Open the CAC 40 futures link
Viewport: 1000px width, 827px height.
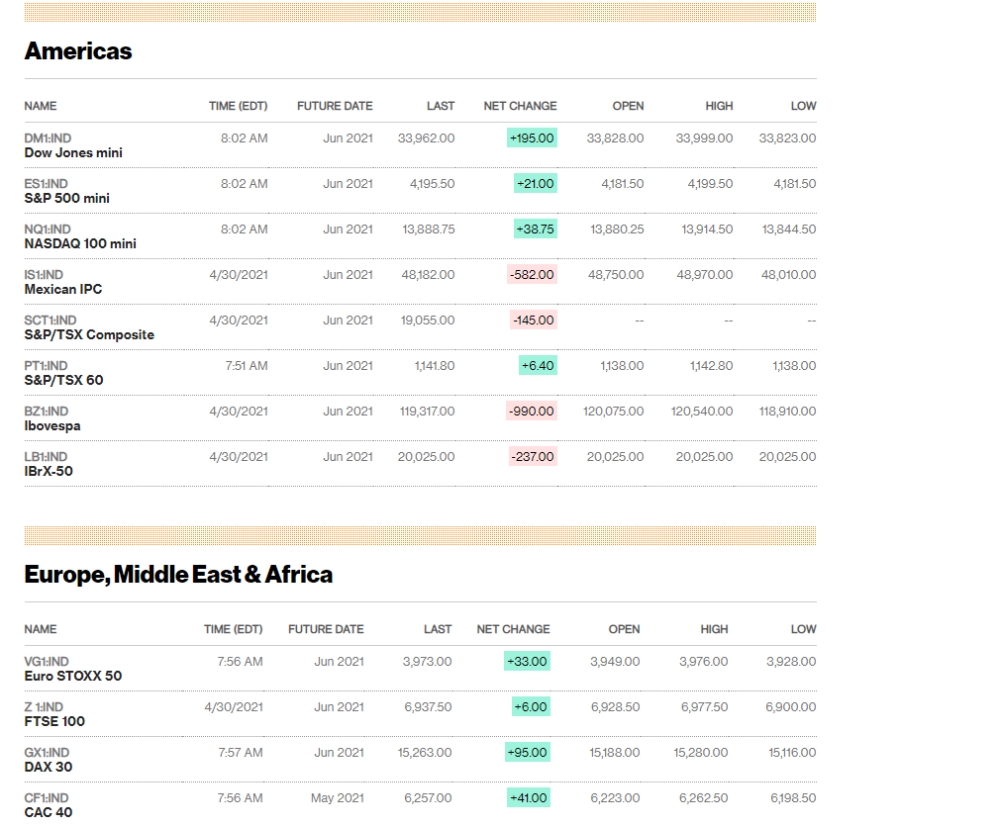pos(48,812)
